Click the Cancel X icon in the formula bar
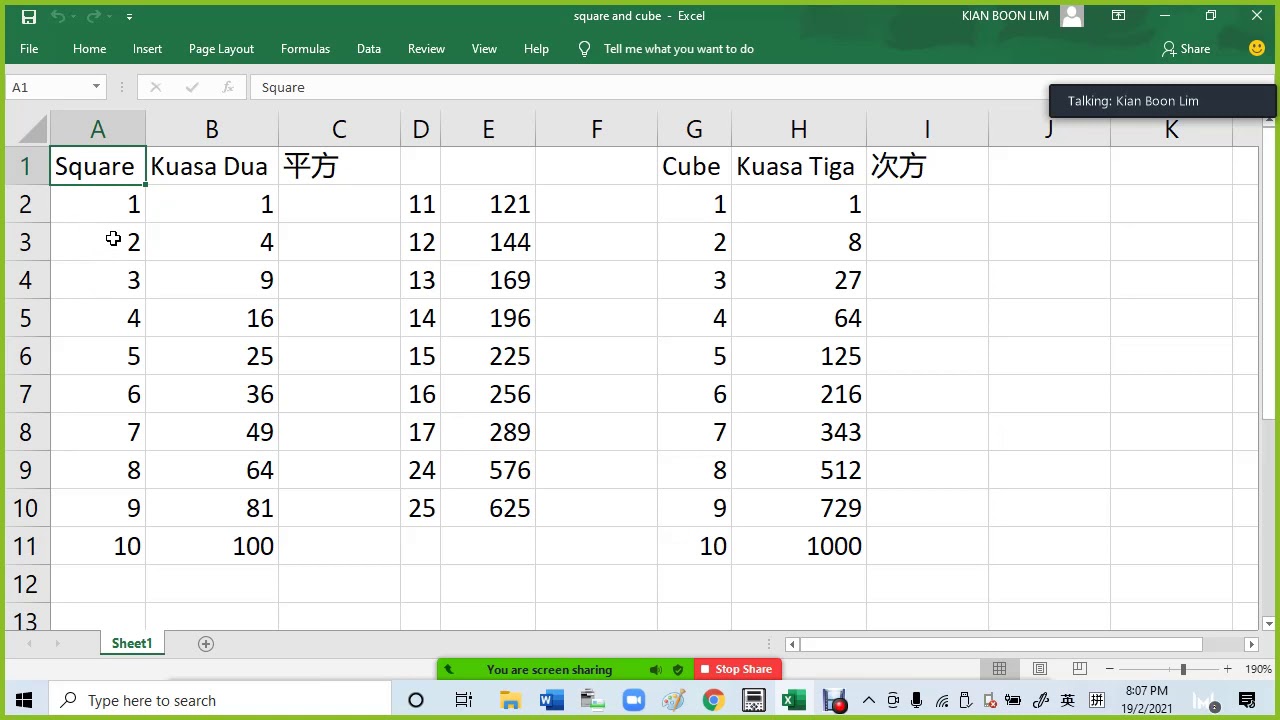The width and height of the screenshot is (1280, 720). 156,88
